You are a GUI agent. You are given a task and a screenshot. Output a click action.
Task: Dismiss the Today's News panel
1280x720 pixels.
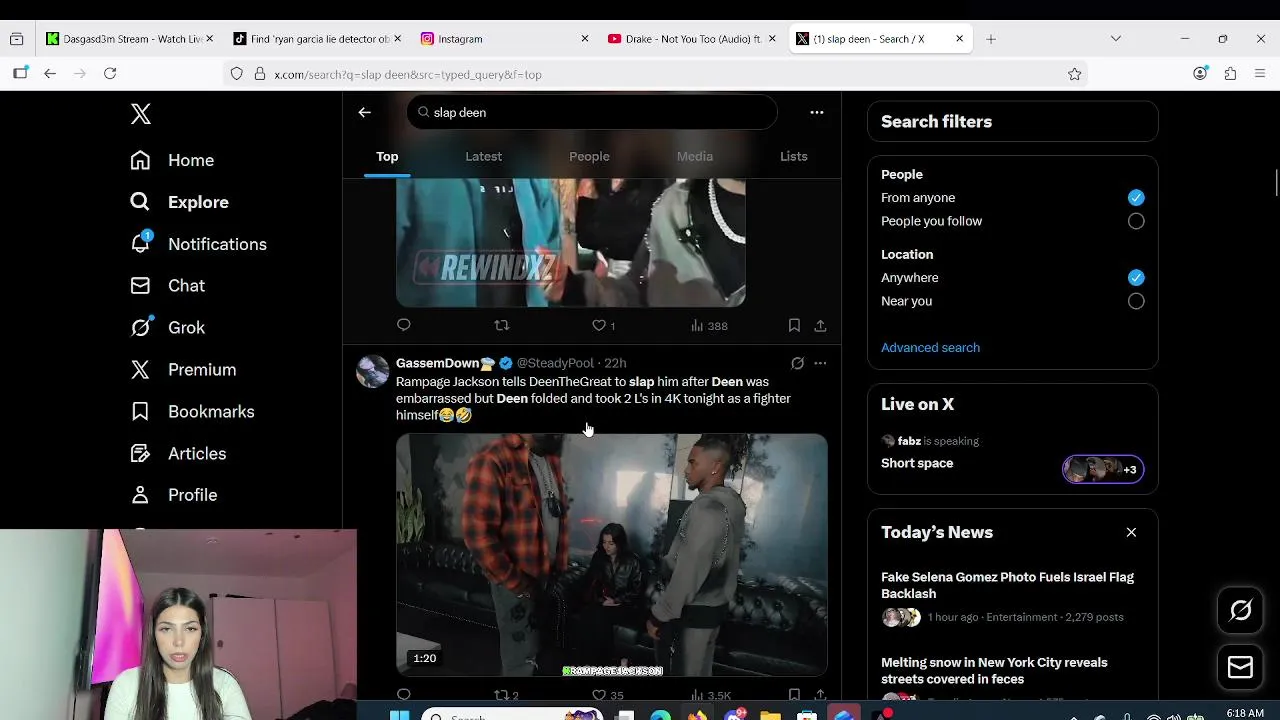pos(1131,532)
